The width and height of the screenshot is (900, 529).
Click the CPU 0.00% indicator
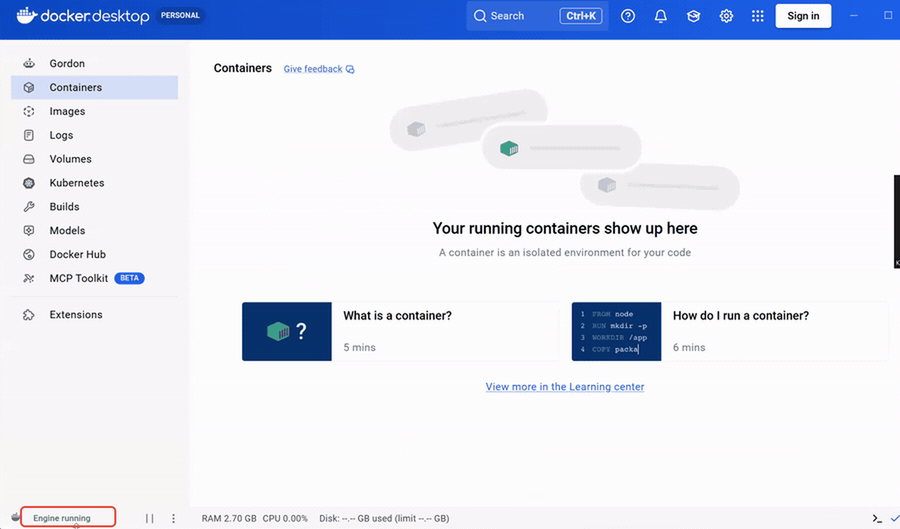click(285, 518)
